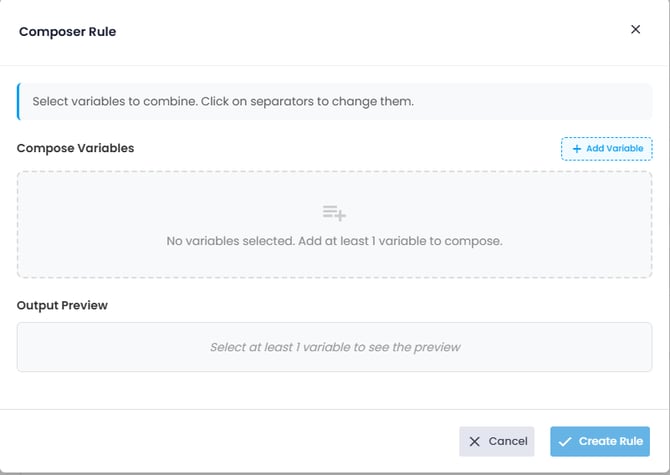Image resolution: width=670 pixels, height=475 pixels.
Task: Click the Compose Variables heading
Action: point(76,148)
